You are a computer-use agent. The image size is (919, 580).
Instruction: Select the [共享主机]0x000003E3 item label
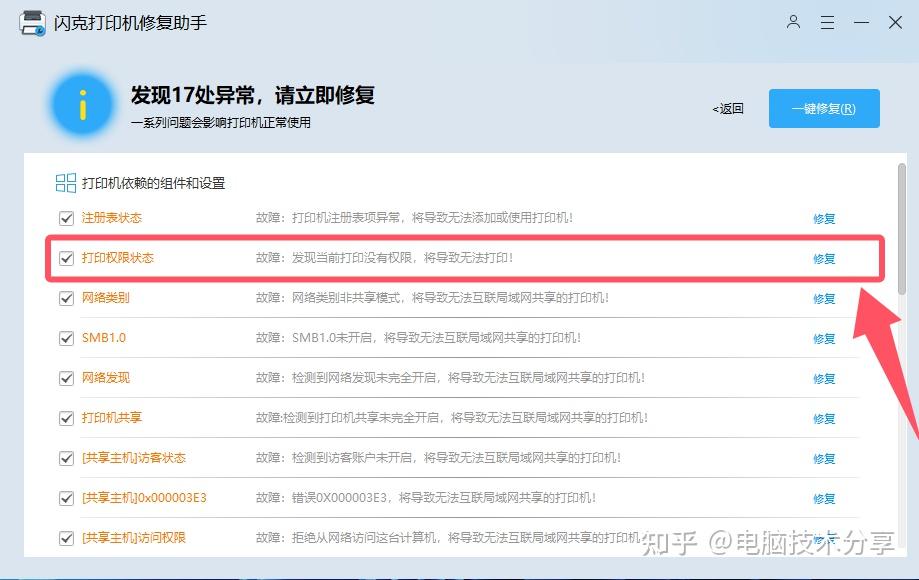144,497
